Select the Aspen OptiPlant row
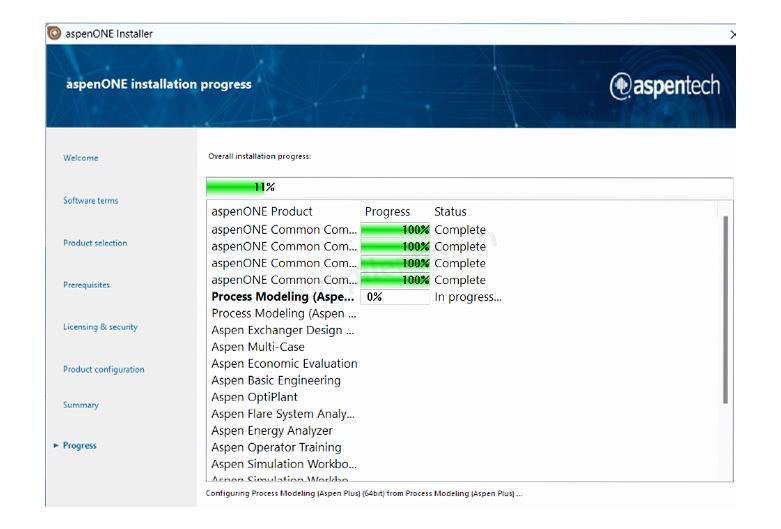The height and width of the screenshot is (529, 781). click(x=255, y=397)
